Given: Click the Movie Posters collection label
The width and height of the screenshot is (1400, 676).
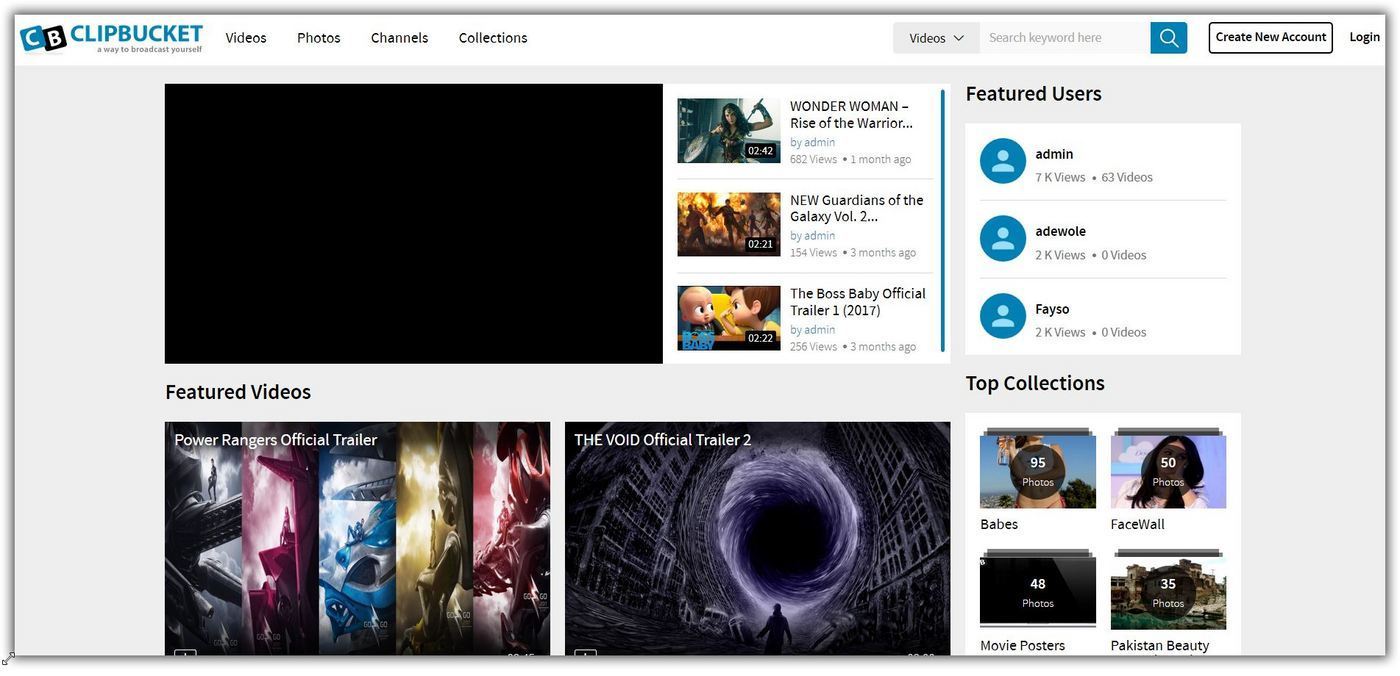Looking at the screenshot, I should click(x=1022, y=645).
